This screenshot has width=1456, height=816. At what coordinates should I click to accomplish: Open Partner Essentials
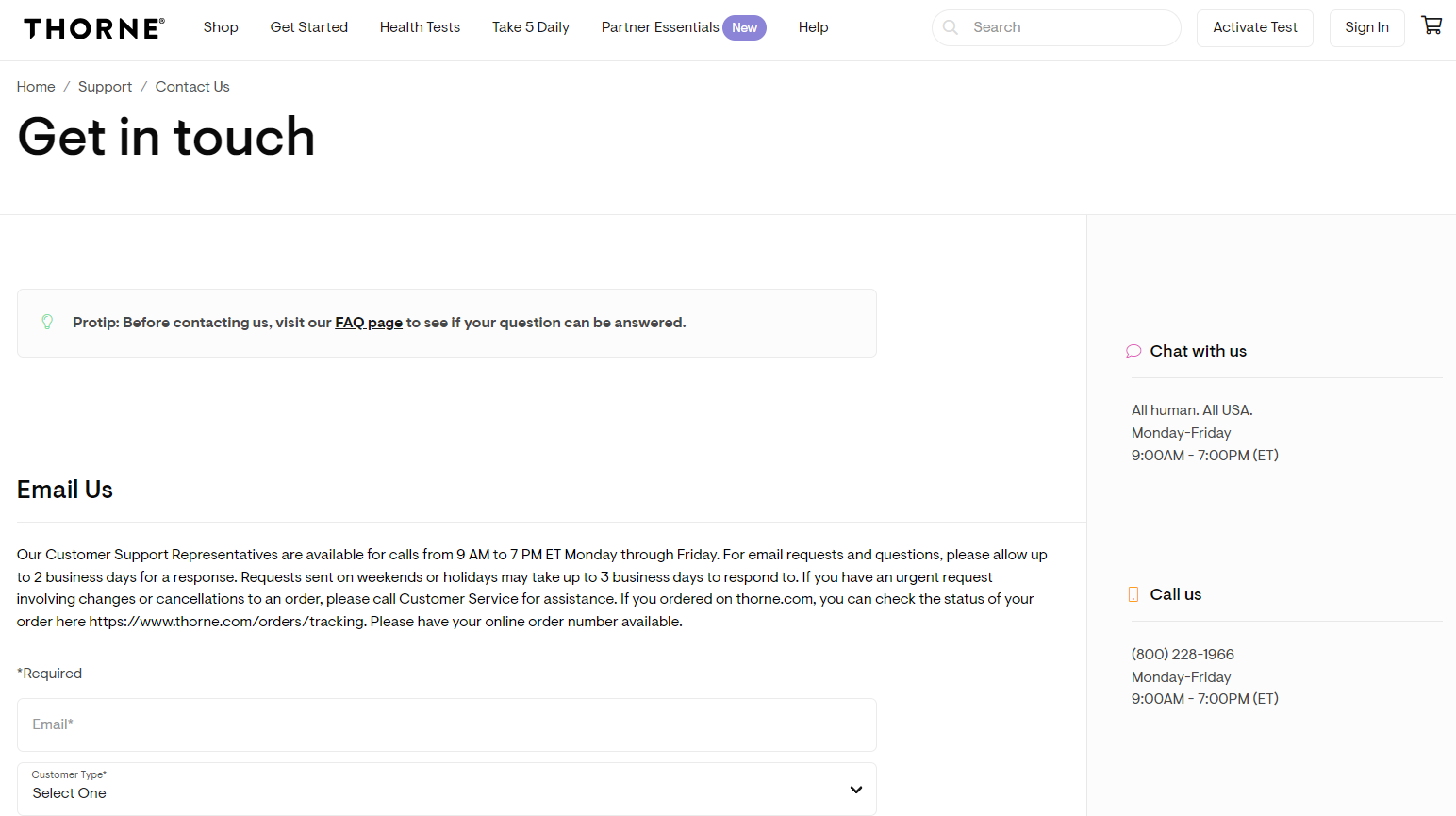point(660,27)
